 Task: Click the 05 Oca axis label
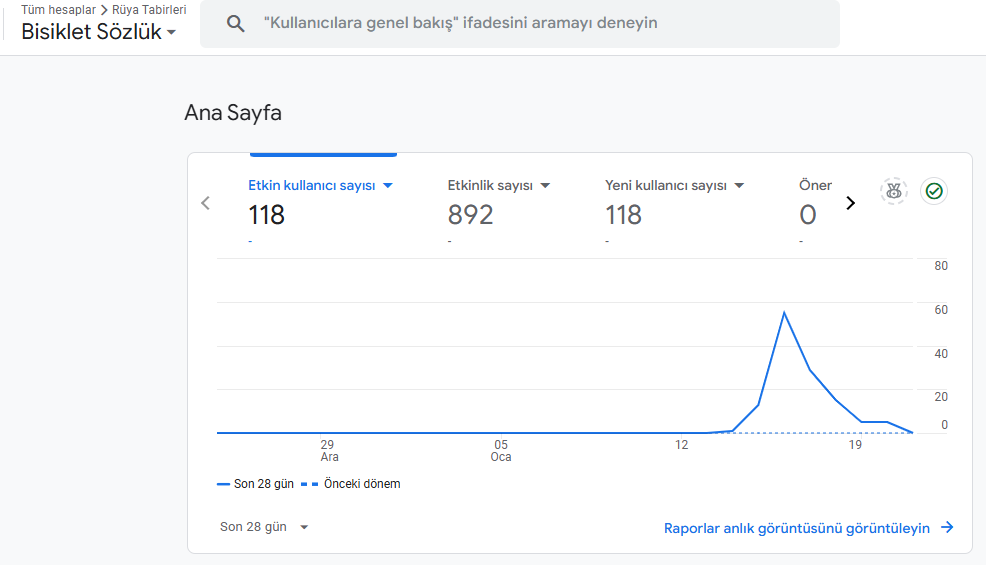click(501, 450)
